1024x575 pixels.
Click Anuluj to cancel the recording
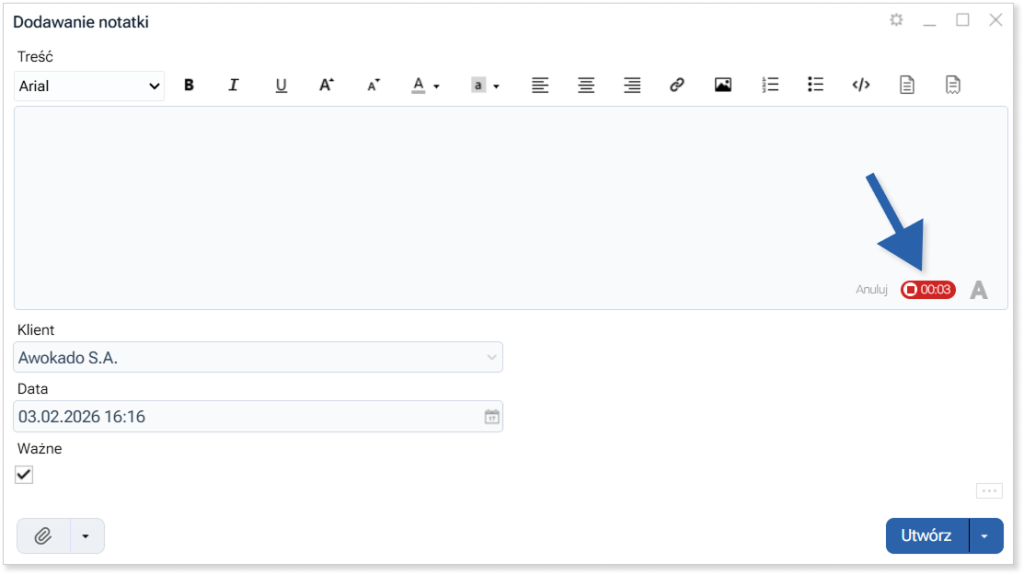point(871,290)
